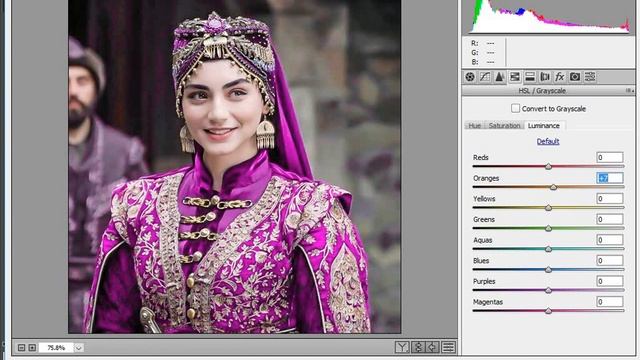Click the Greens value field
This screenshot has width=640, height=360.
[609, 219]
